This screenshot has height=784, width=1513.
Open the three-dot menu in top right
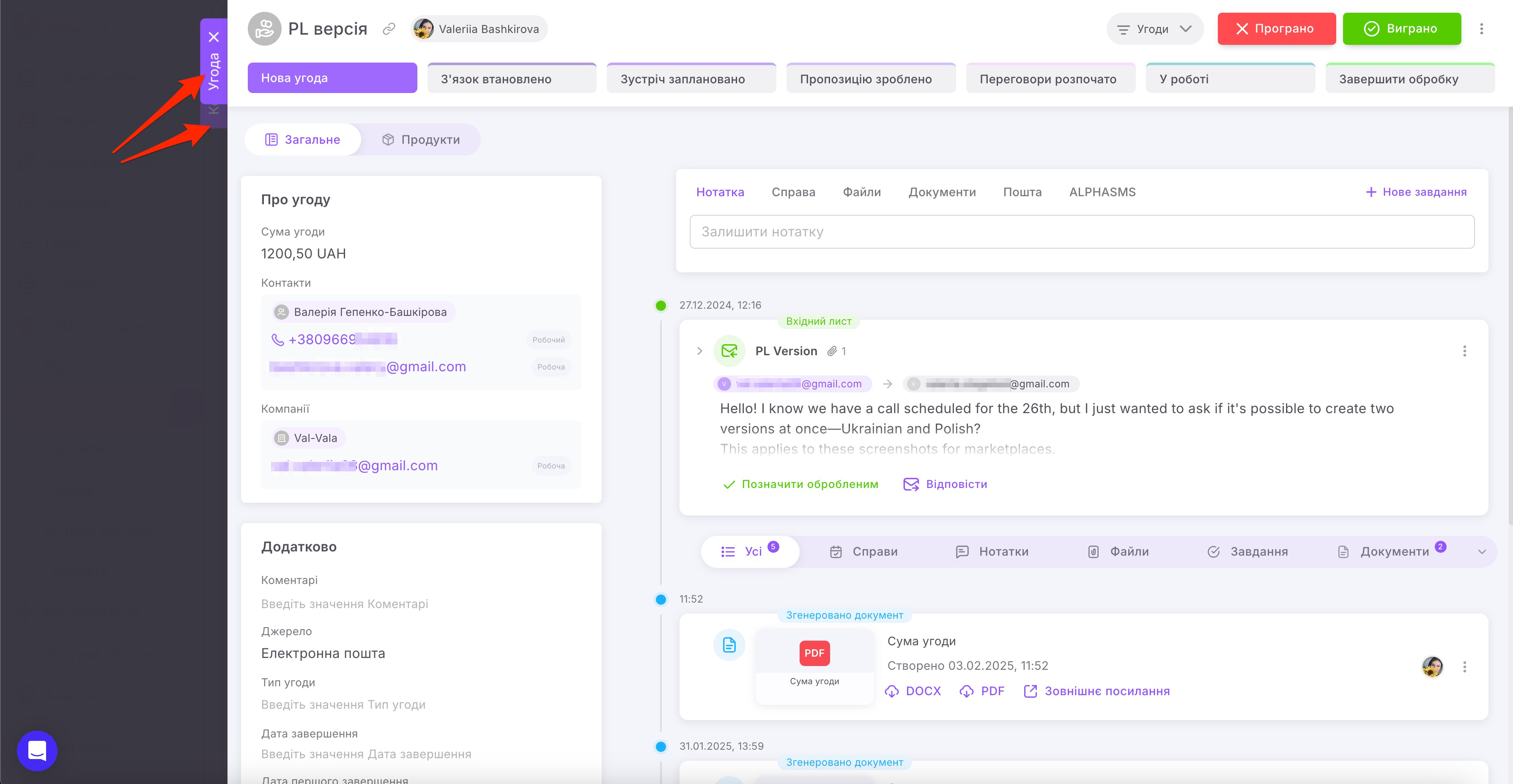pyautogui.click(x=1481, y=29)
